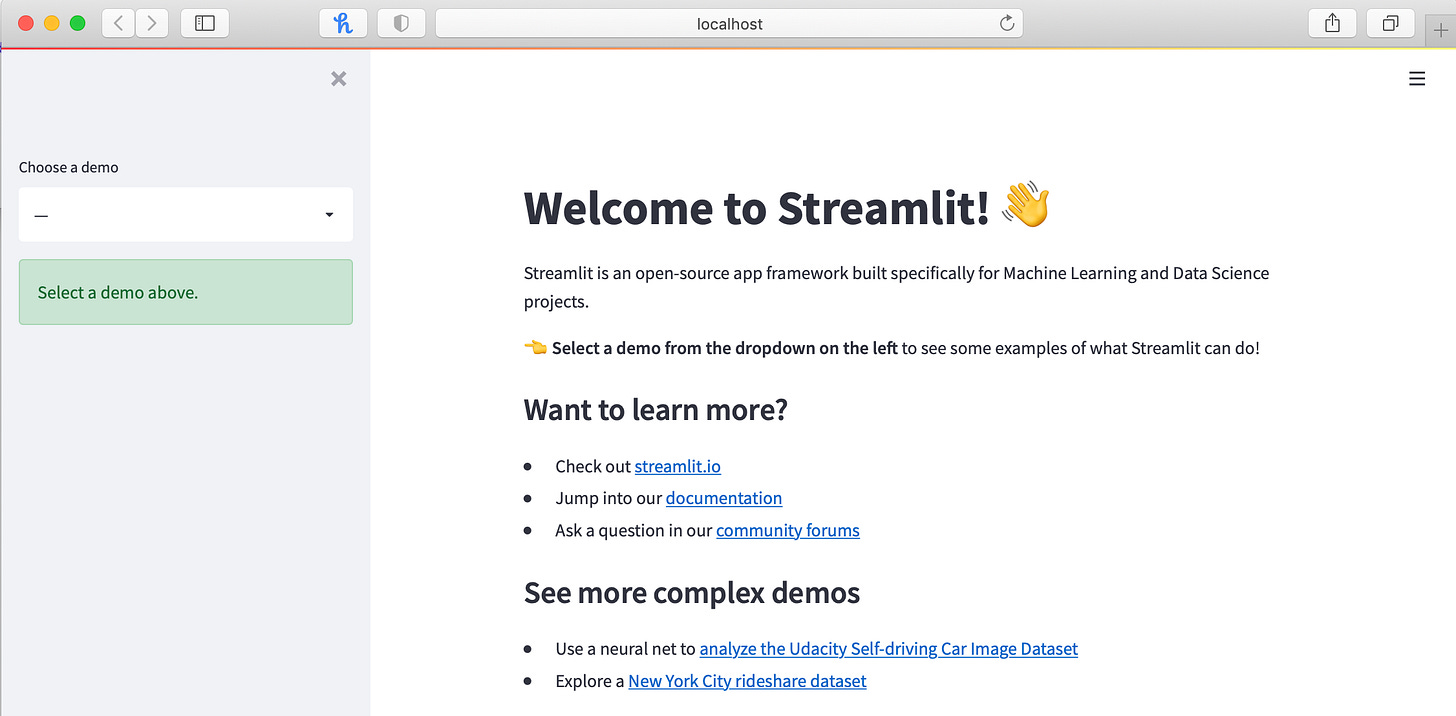This screenshot has height=716, width=1456.
Task: Click the Honey extension icon
Action: click(343, 23)
